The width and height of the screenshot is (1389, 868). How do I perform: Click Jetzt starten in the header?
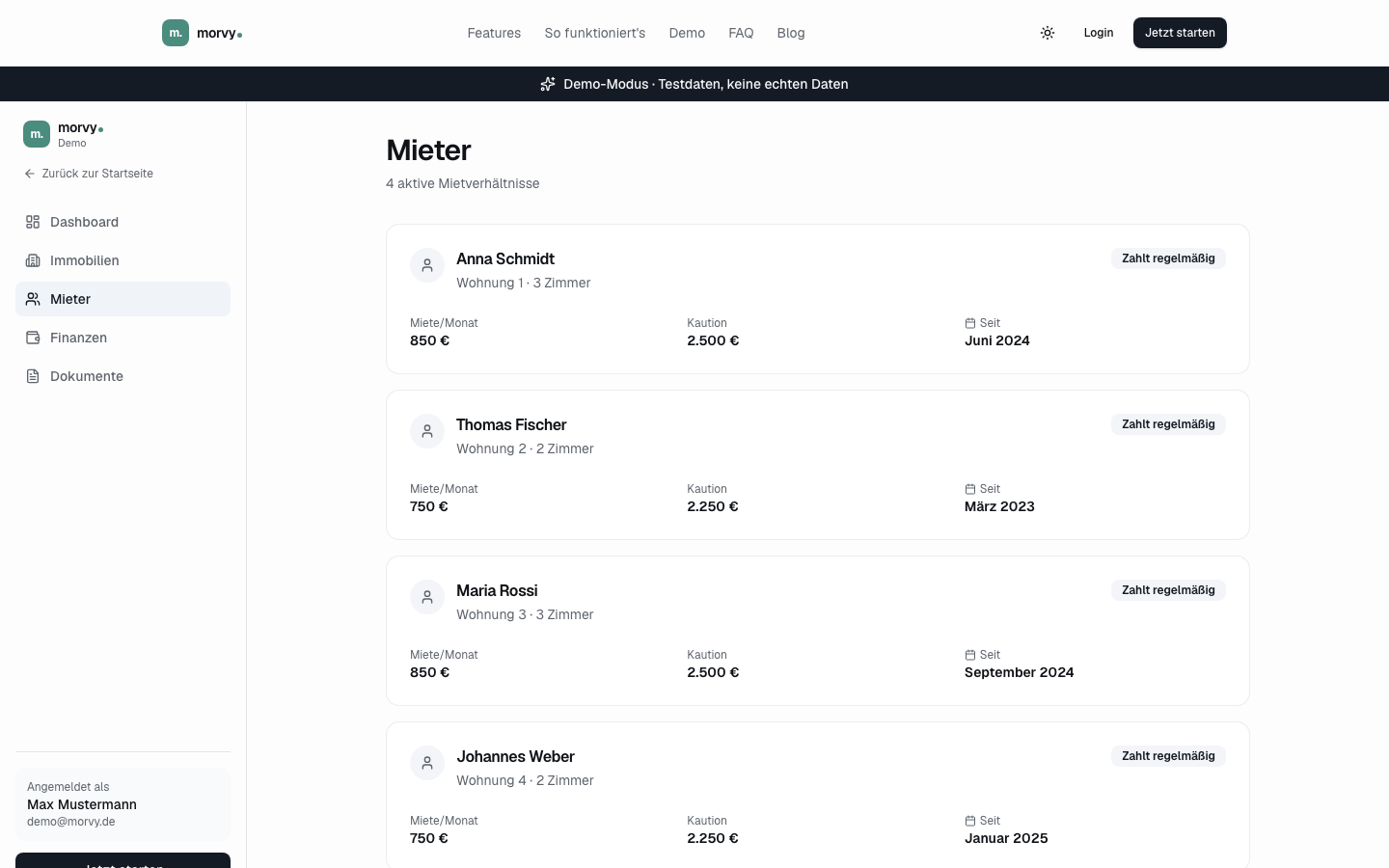pyautogui.click(x=1180, y=33)
